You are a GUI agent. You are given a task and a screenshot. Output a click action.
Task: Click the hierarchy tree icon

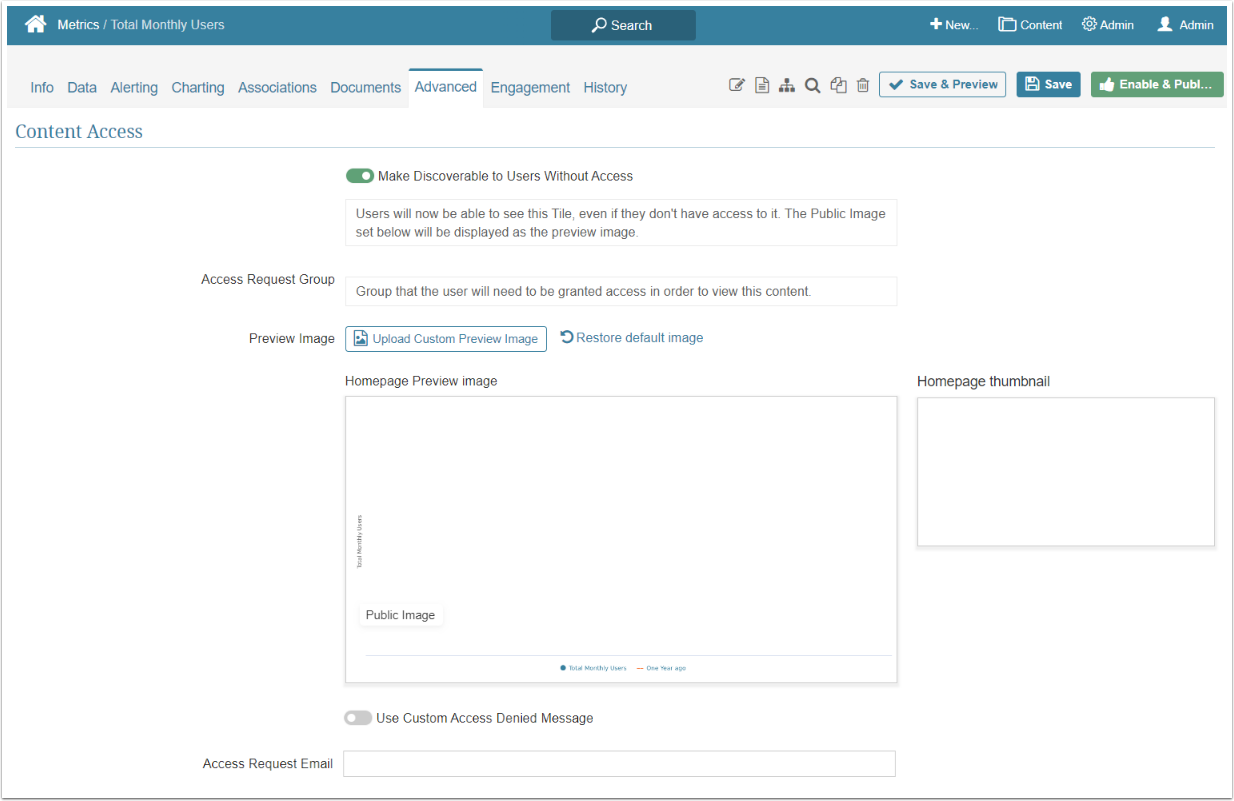point(787,86)
